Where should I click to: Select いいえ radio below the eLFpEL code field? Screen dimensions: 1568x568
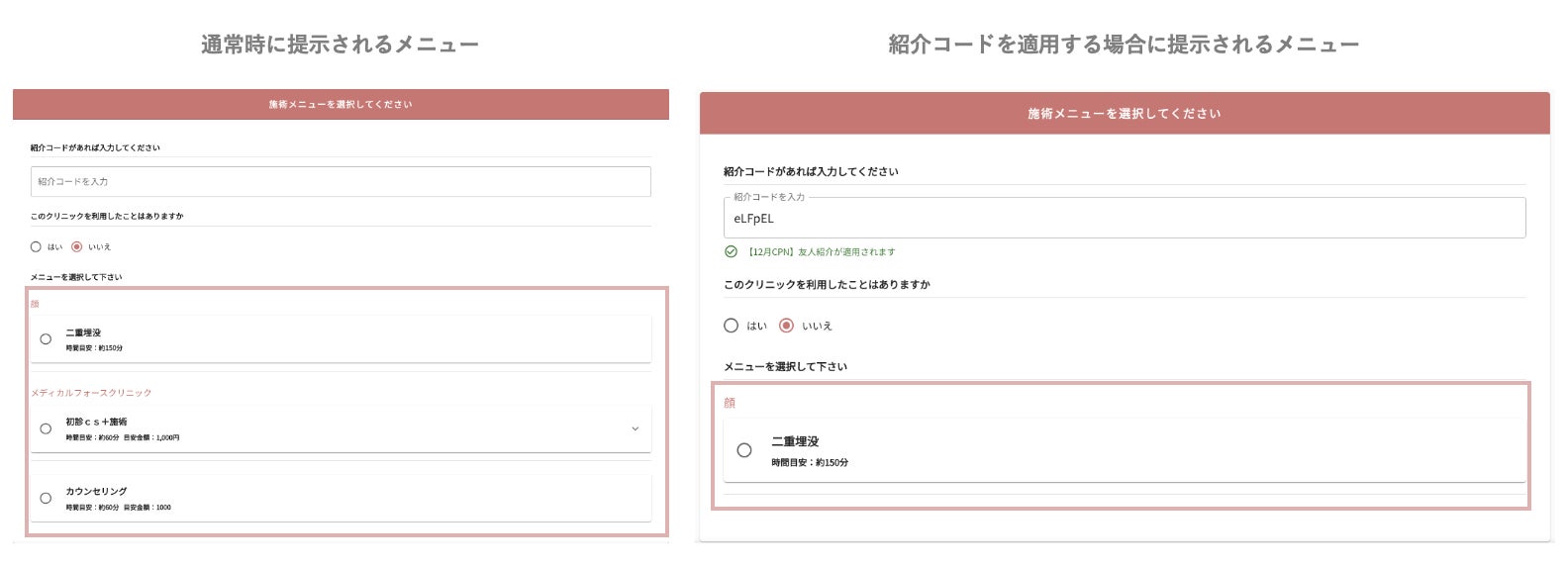pos(786,326)
